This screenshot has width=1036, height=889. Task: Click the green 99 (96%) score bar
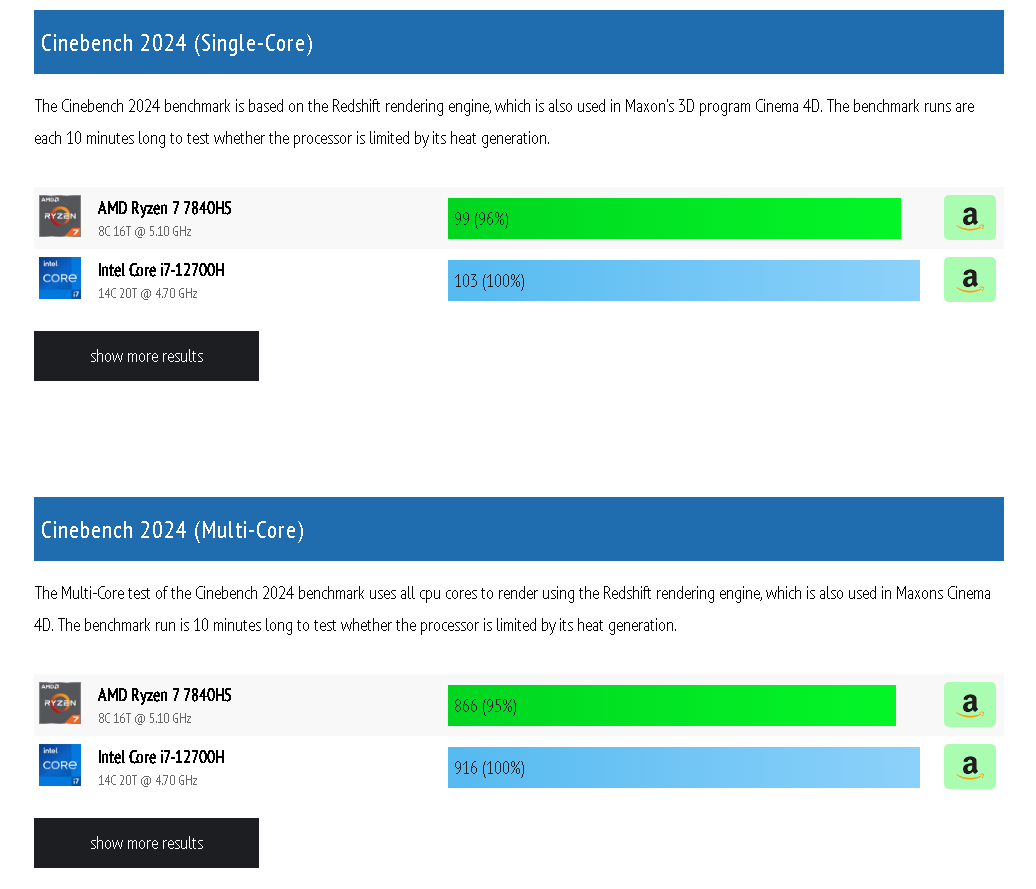point(674,219)
